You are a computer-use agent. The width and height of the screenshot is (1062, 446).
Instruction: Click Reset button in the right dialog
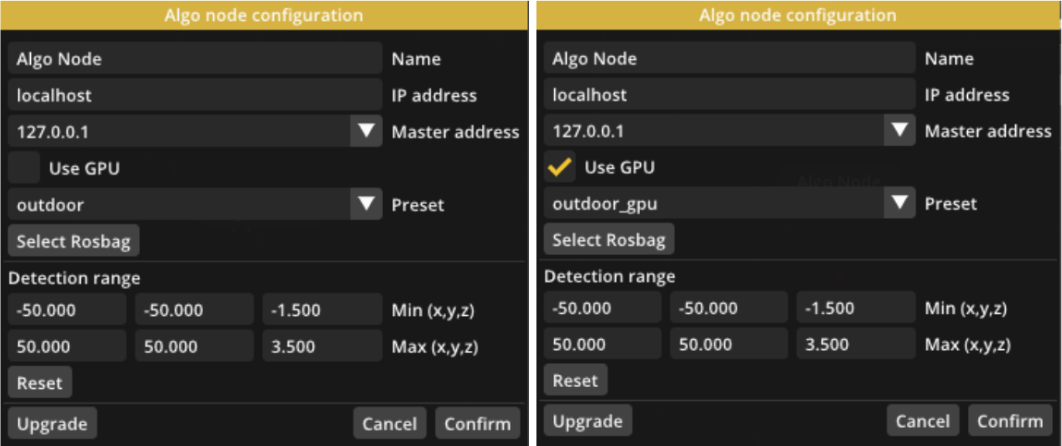(576, 380)
